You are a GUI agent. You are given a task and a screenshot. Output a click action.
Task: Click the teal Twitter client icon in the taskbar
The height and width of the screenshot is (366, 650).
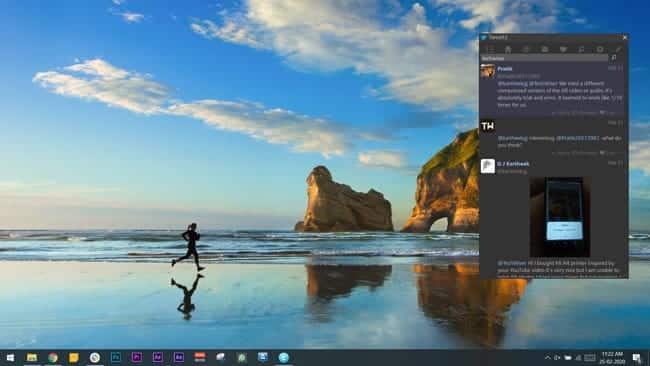coord(284,357)
